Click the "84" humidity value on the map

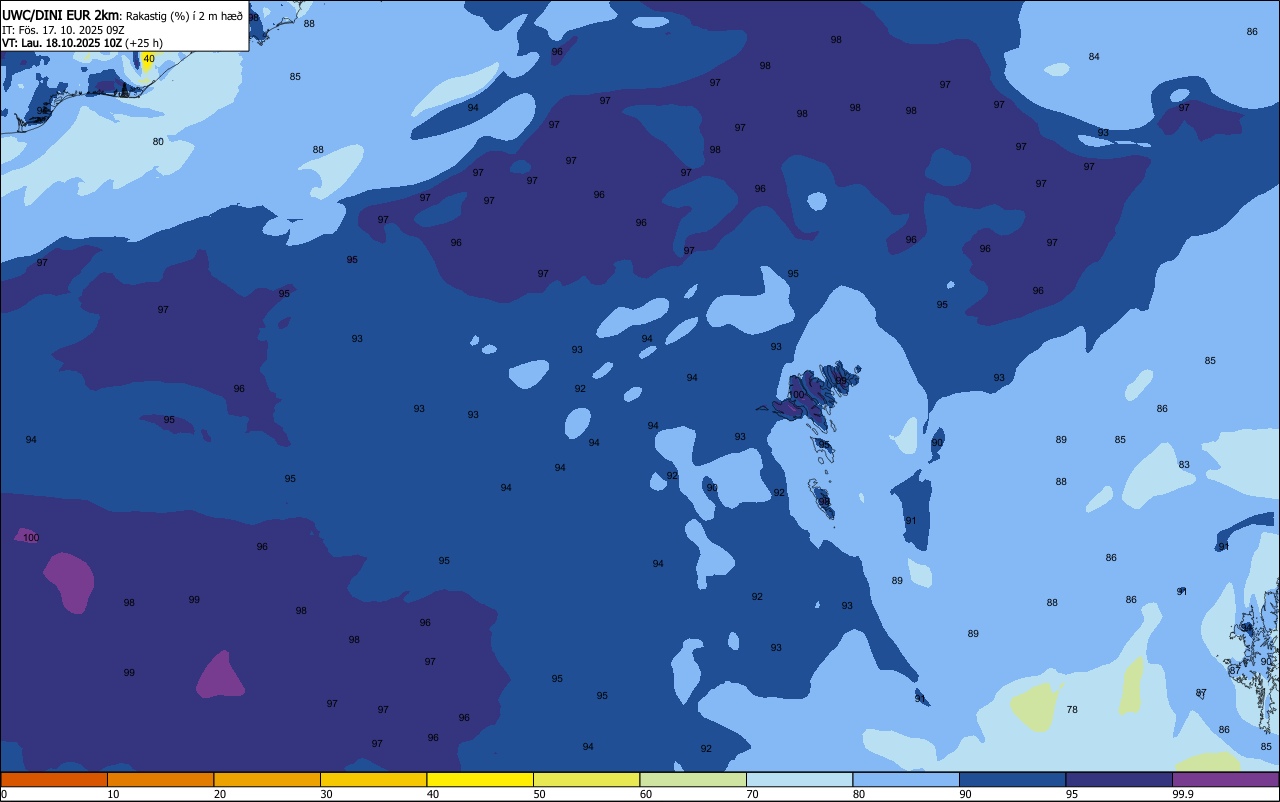pos(1094,57)
